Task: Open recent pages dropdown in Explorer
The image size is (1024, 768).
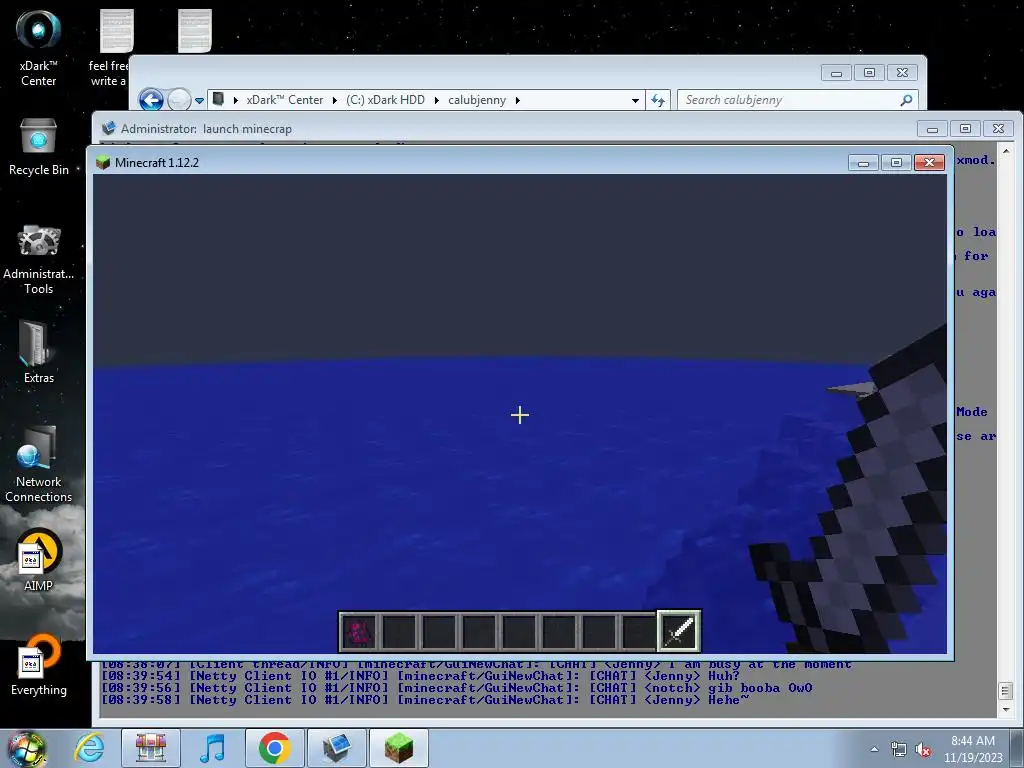Action: (199, 101)
